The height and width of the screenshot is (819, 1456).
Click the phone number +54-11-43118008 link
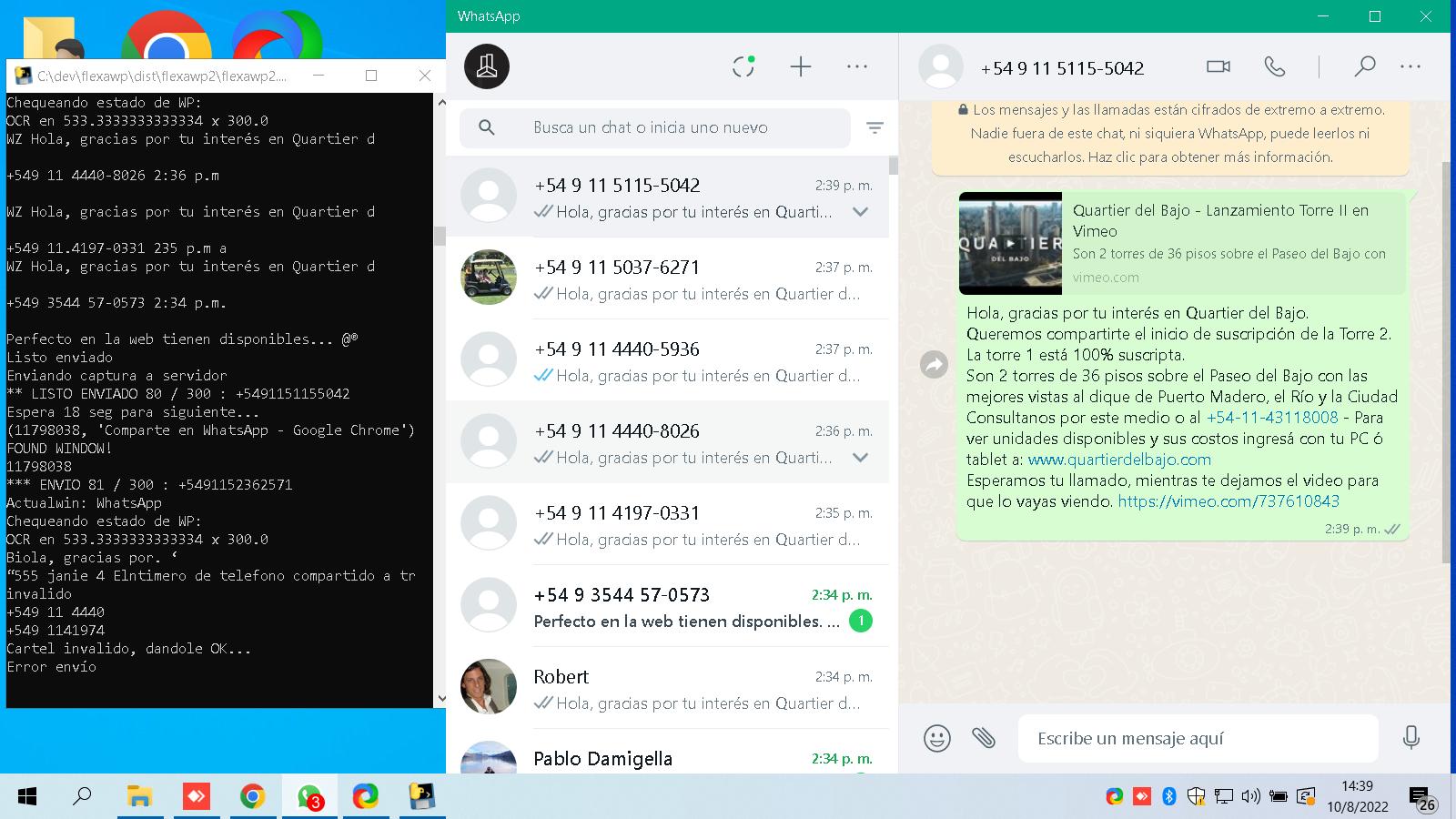point(1272,418)
